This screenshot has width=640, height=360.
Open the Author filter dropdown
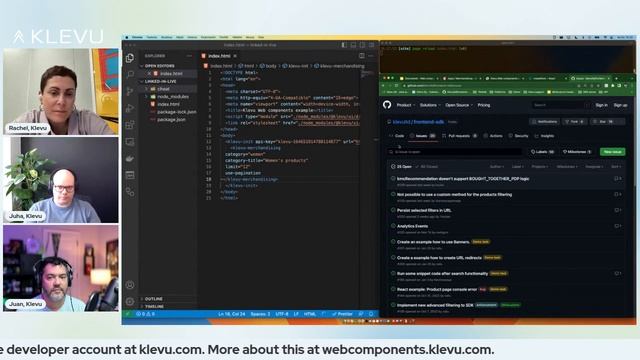(496, 167)
